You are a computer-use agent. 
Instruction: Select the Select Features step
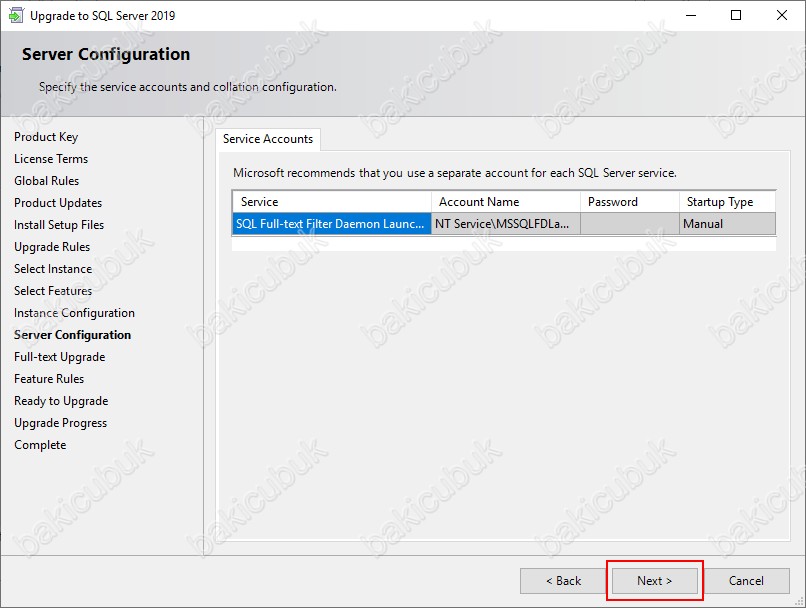53,291
